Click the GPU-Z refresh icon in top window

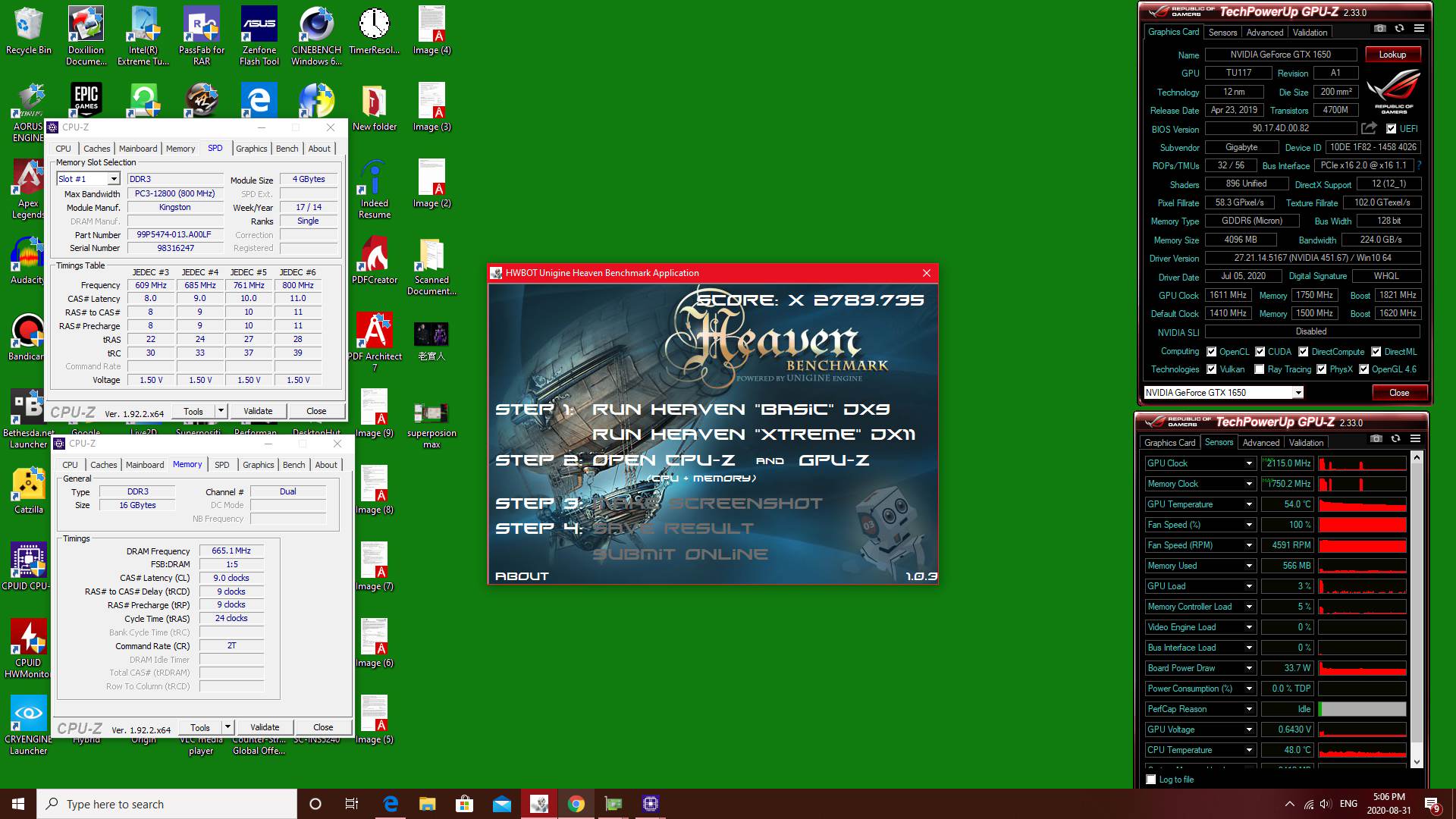(x=1399, y=29)
